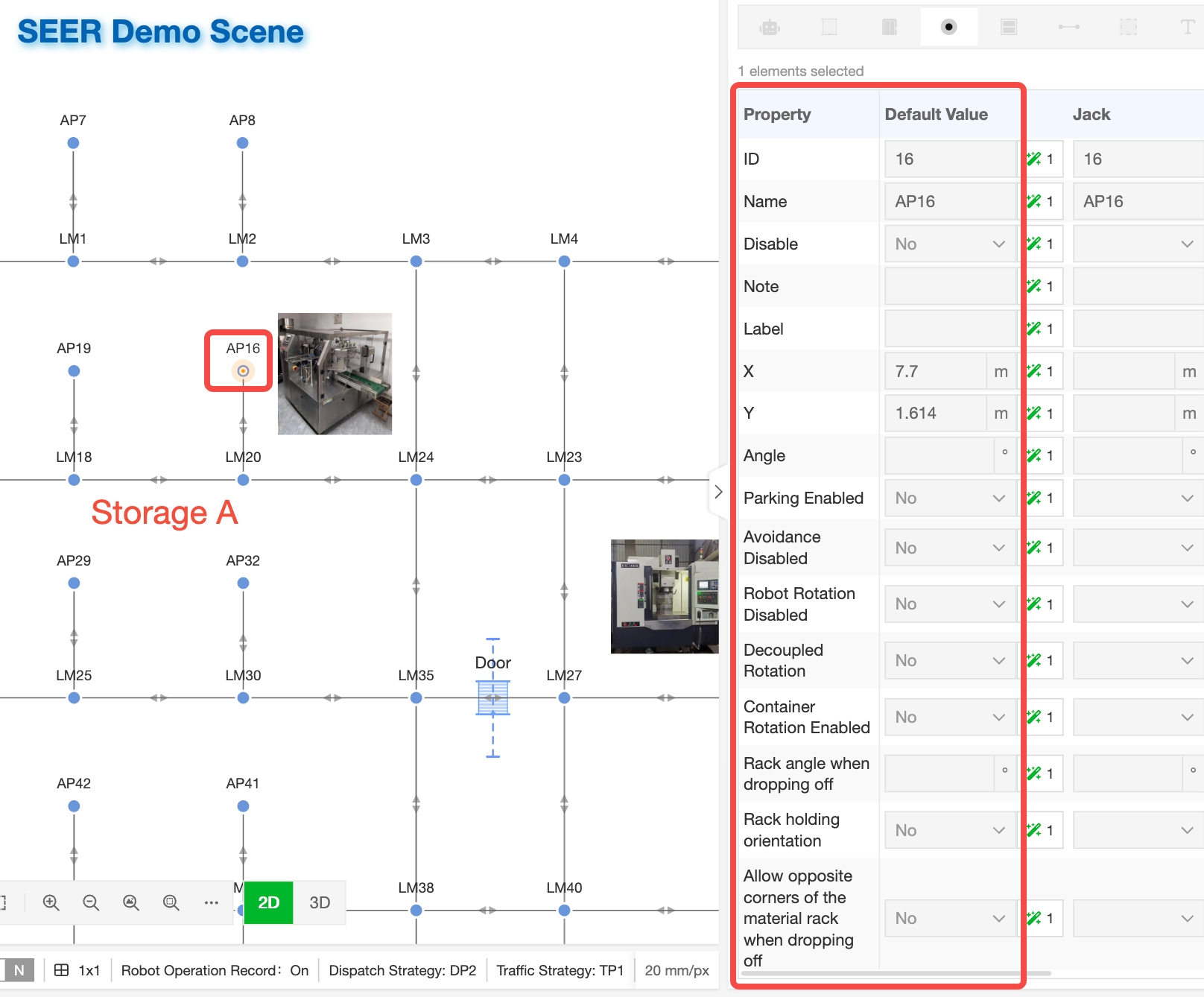Click green edit icon in Rack holding orientation row
This screenshot has width=1204, height=997.
[x=1033, y=830]
